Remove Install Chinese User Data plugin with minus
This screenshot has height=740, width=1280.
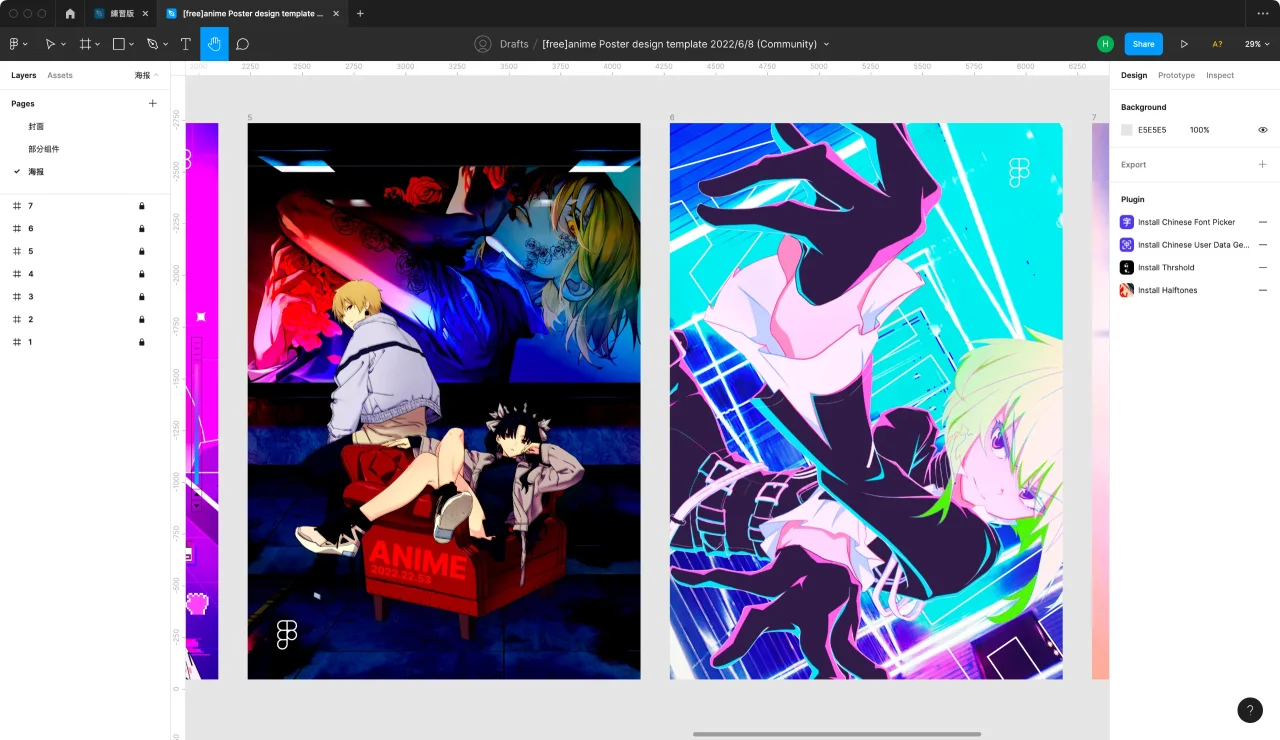point(1262,245)
